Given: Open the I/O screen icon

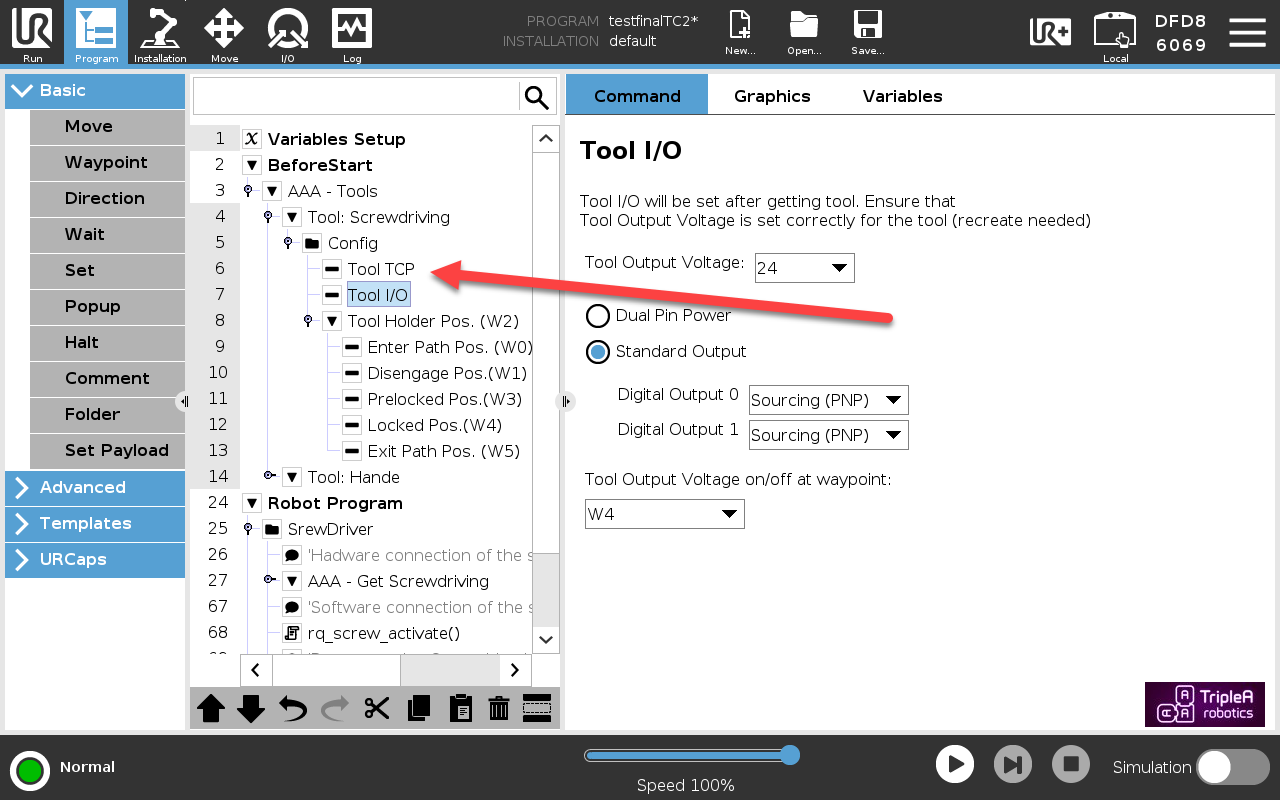Looking at the screenshot, I should pos(287,32).
